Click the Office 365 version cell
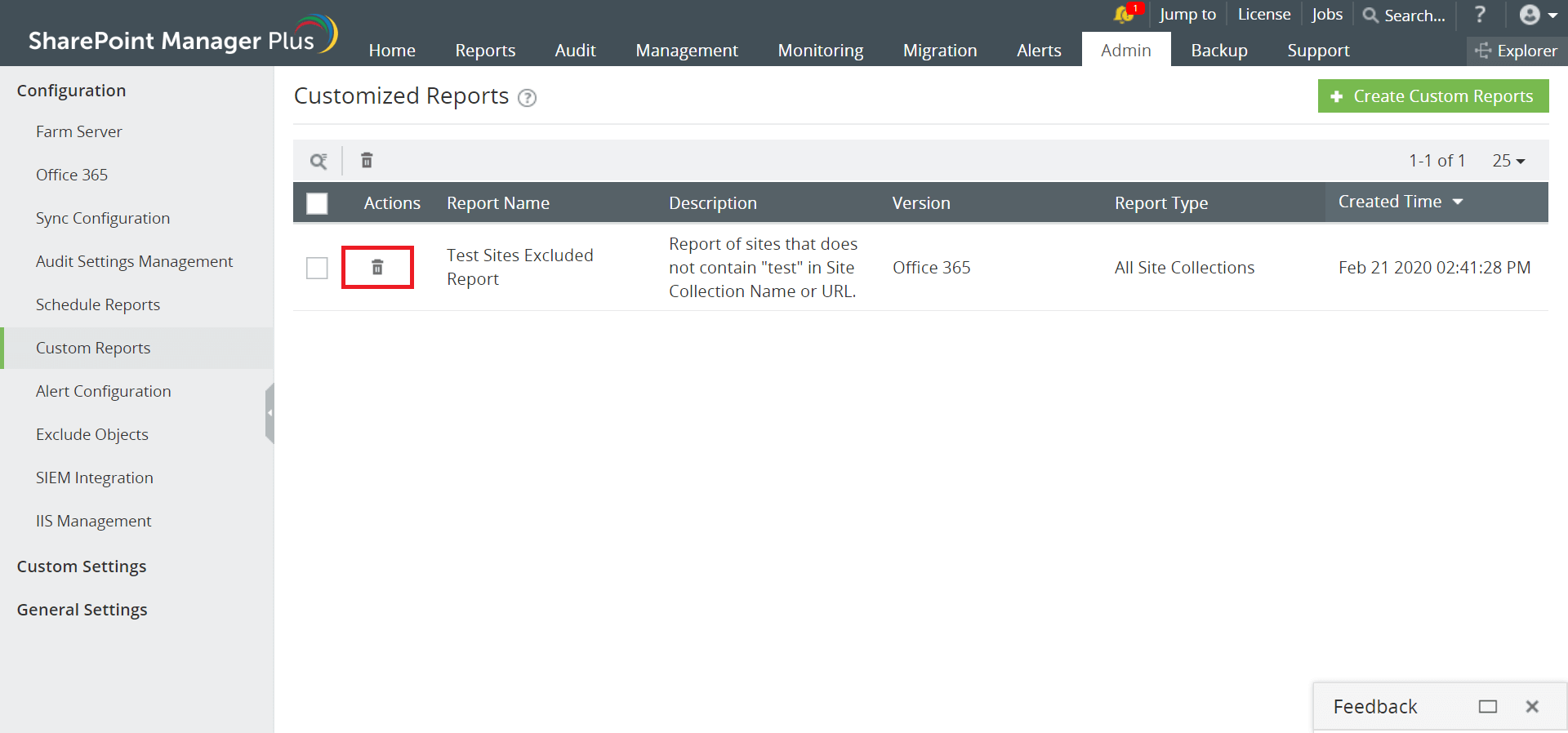 pyautogui.click(x=932, y=268)
